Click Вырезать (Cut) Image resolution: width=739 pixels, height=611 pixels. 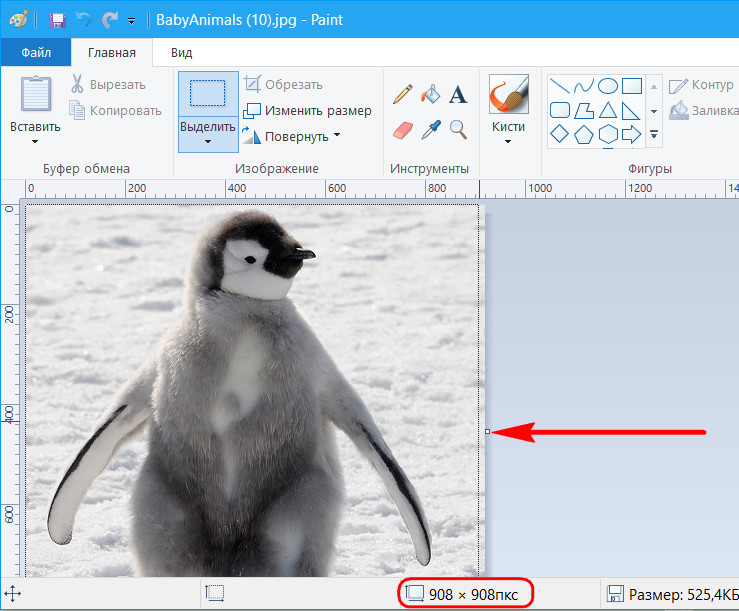[x=108, y=85]
